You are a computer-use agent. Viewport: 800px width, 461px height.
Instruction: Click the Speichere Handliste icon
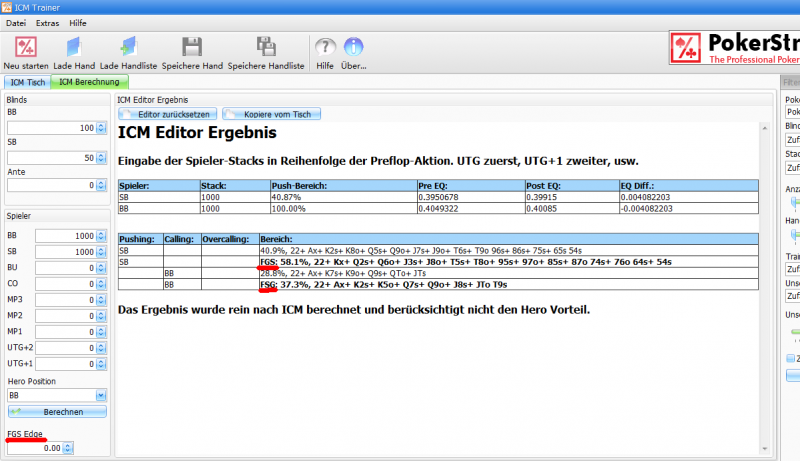pos(266,47)
